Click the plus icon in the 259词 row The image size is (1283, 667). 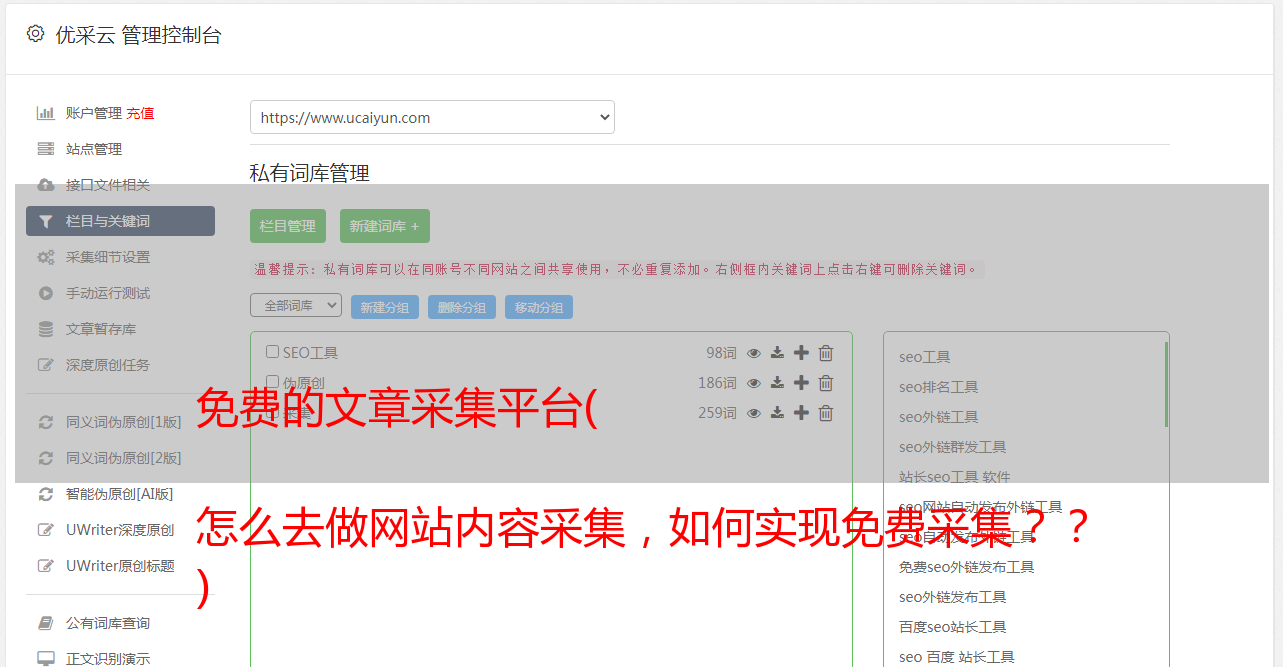click(801, 413)
